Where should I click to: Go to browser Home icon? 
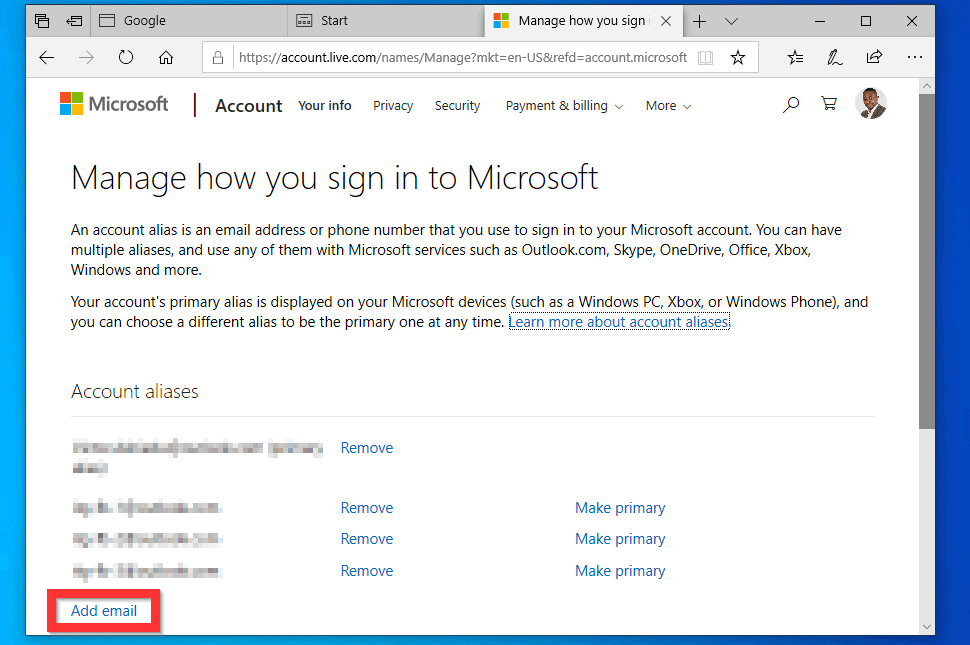166,58
